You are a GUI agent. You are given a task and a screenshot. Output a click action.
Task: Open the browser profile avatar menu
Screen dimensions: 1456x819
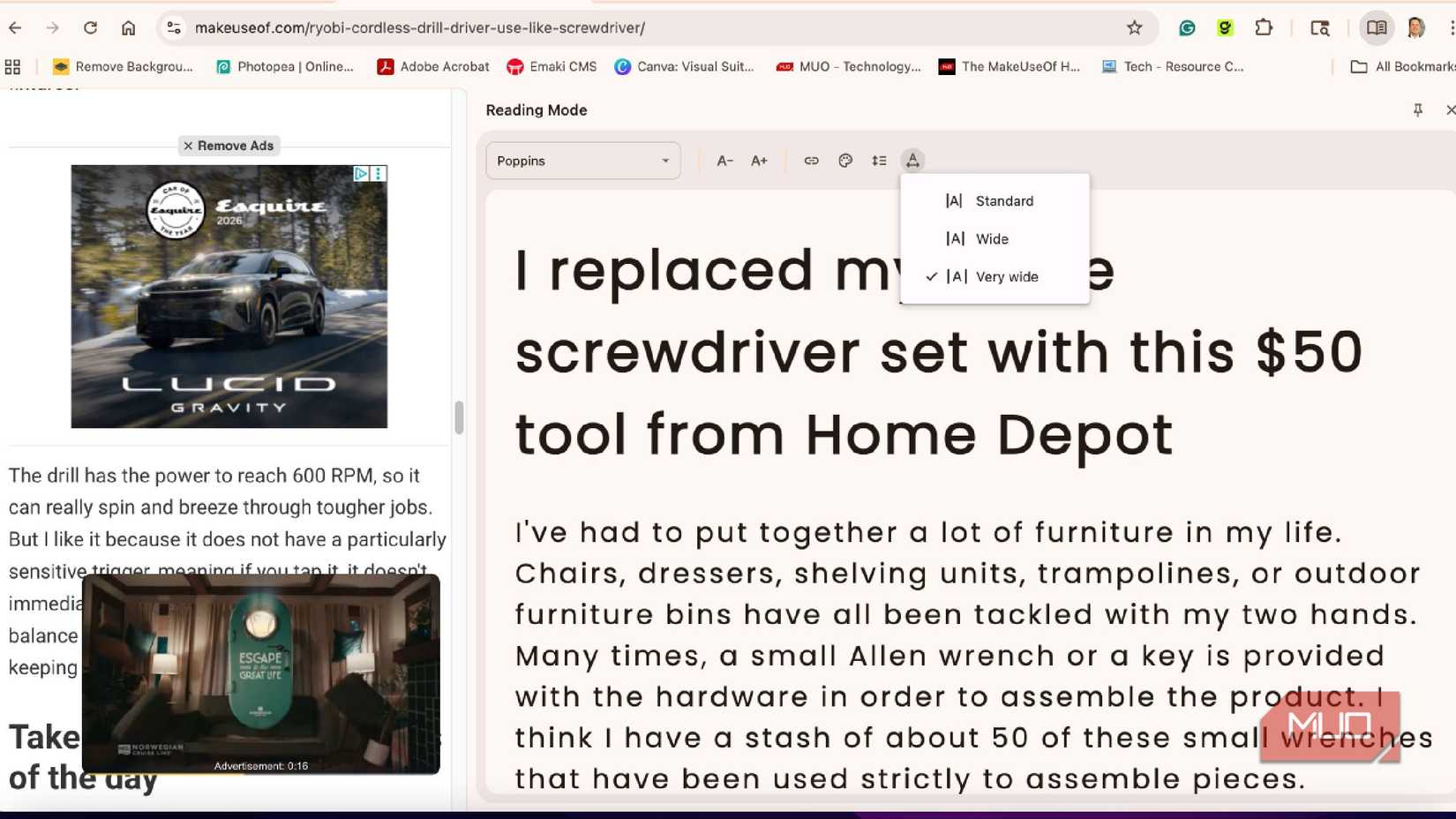[x=1413, y=27]
